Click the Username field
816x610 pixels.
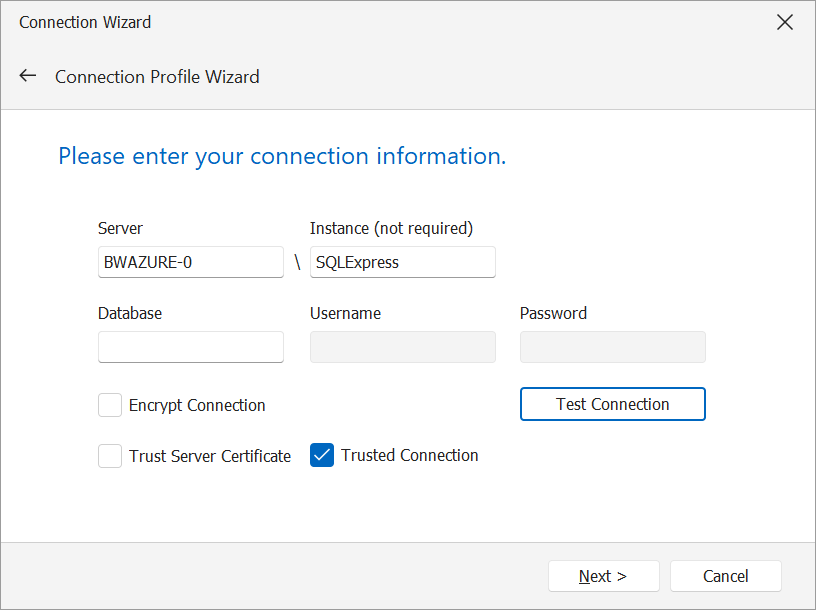402,347
